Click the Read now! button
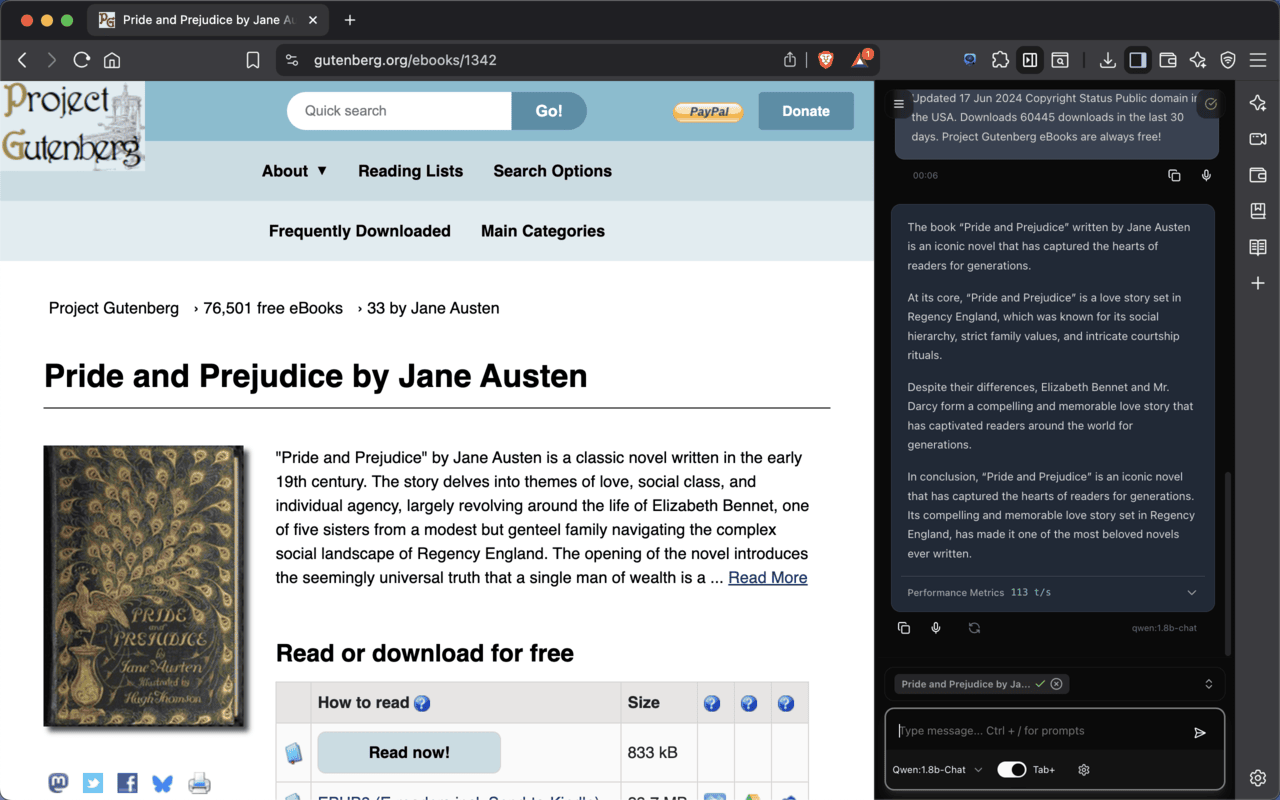 coord(409,752)
